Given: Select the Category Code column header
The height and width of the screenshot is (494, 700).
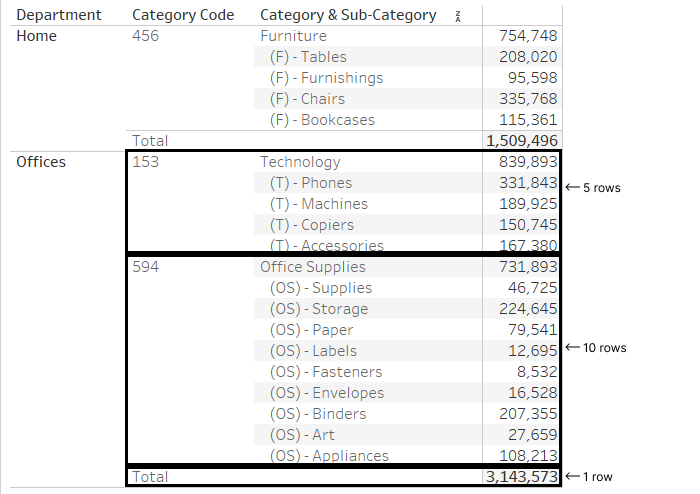Looking at the screenshot, I should click(183, 15).
